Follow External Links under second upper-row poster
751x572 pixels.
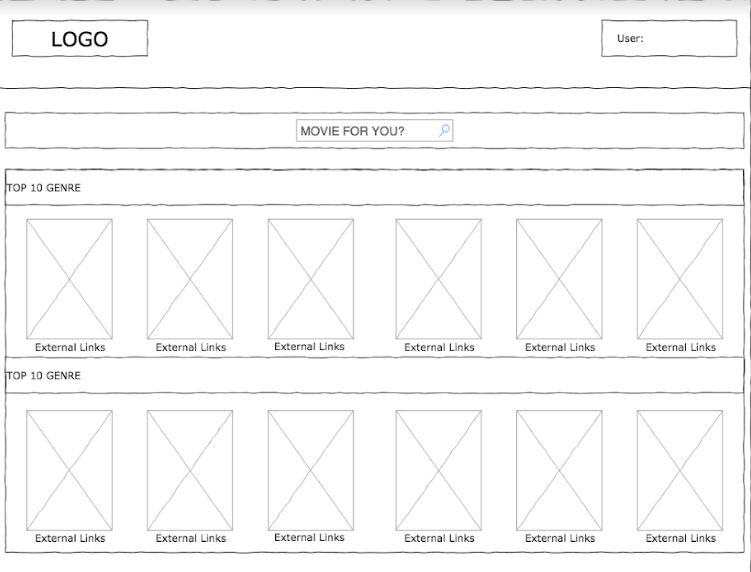[191, 347]
